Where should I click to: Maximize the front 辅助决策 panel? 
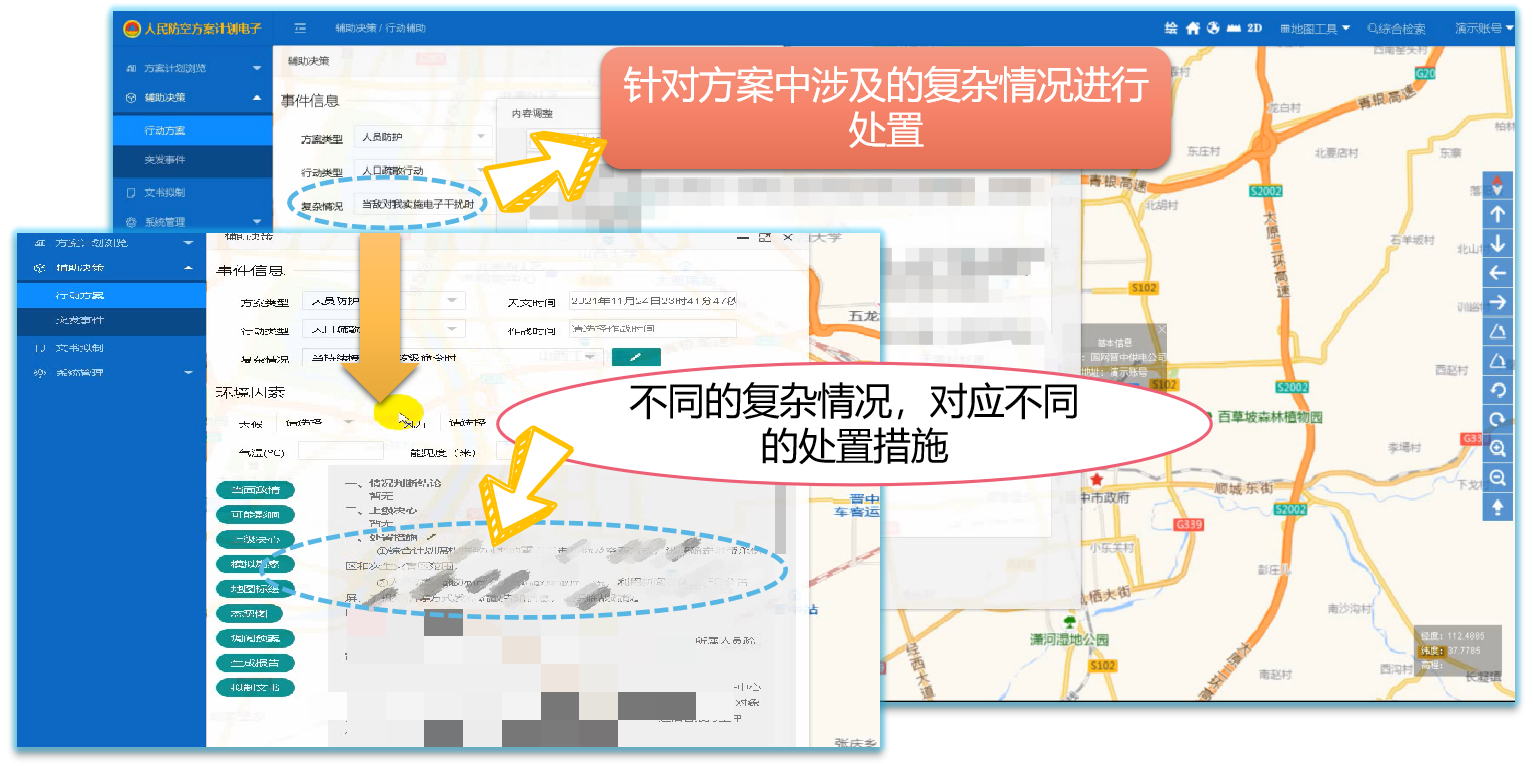point(765,238)
